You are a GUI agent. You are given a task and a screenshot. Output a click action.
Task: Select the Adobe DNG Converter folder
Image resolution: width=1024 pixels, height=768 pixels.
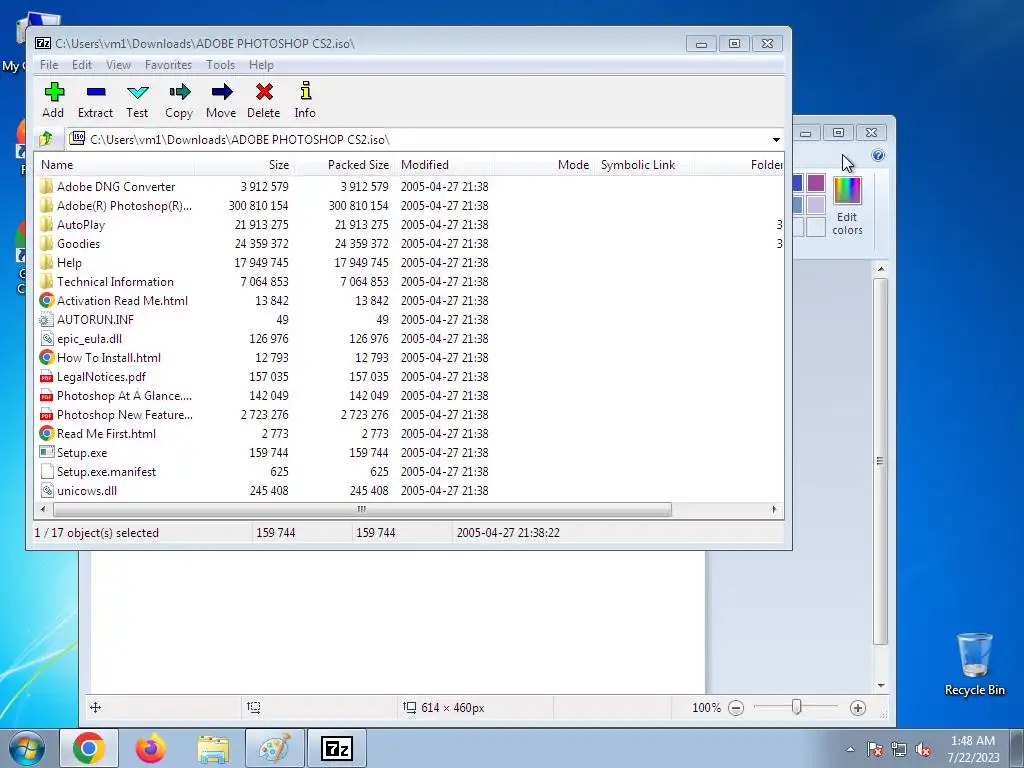(x=116, y=187)
